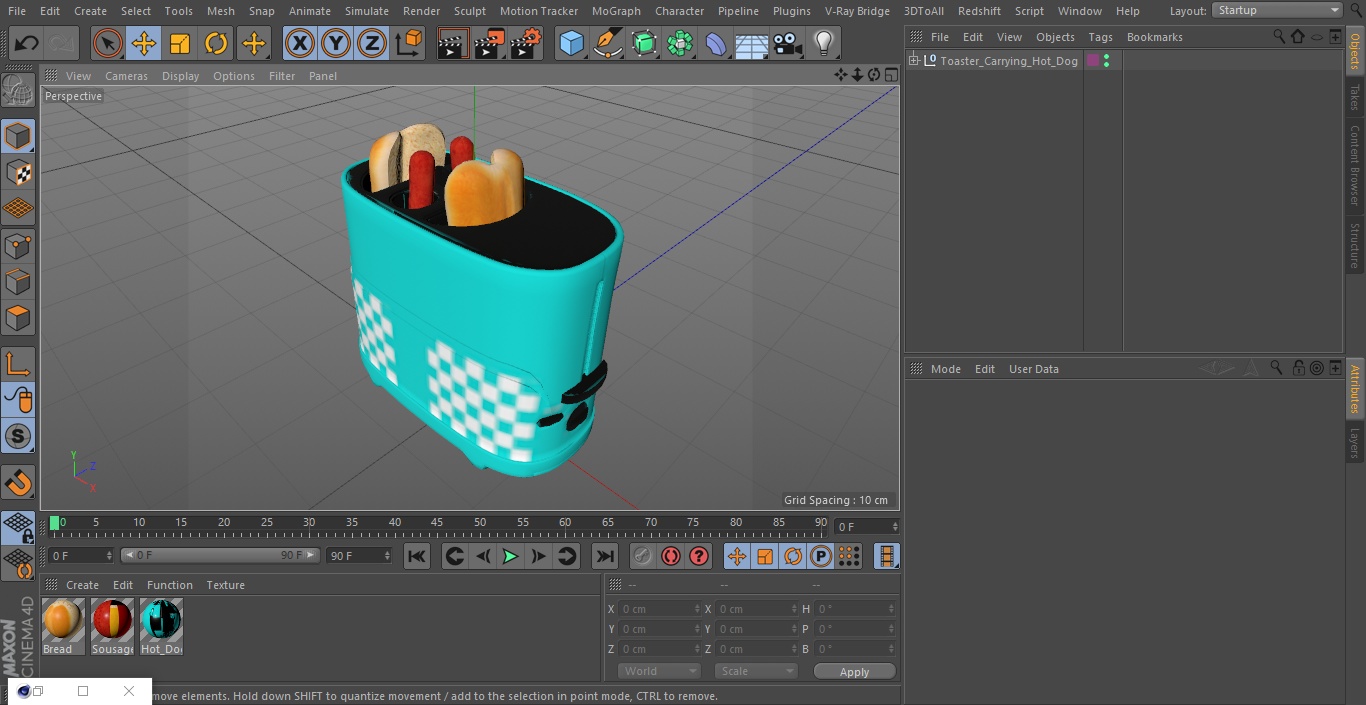
Task: Jump to the animation start
Action: click(x=417, y=556)
